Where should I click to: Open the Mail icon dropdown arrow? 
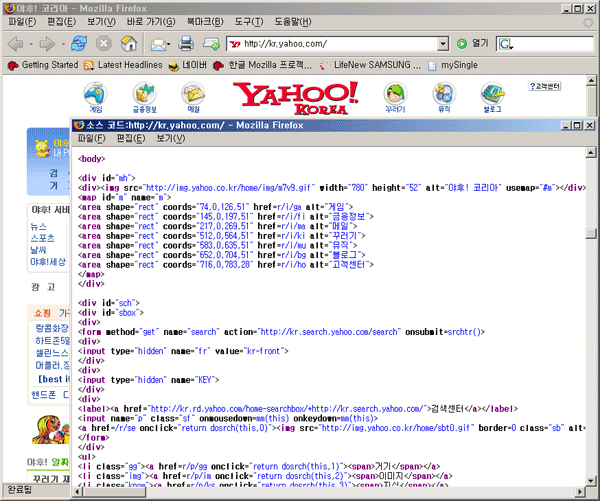click(x=168, y=44)
